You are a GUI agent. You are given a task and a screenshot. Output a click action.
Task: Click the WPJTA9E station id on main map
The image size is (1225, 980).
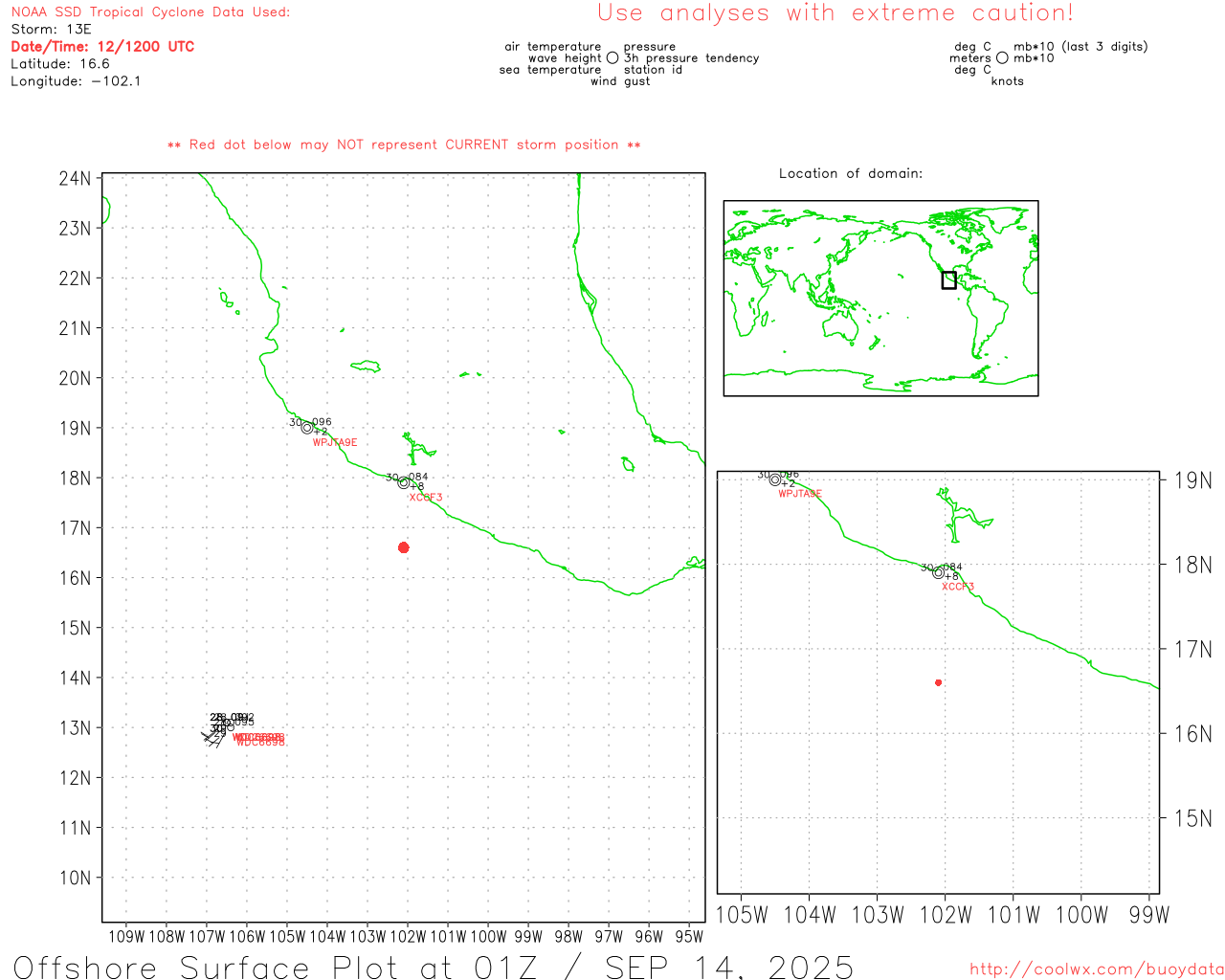(335, 442)
